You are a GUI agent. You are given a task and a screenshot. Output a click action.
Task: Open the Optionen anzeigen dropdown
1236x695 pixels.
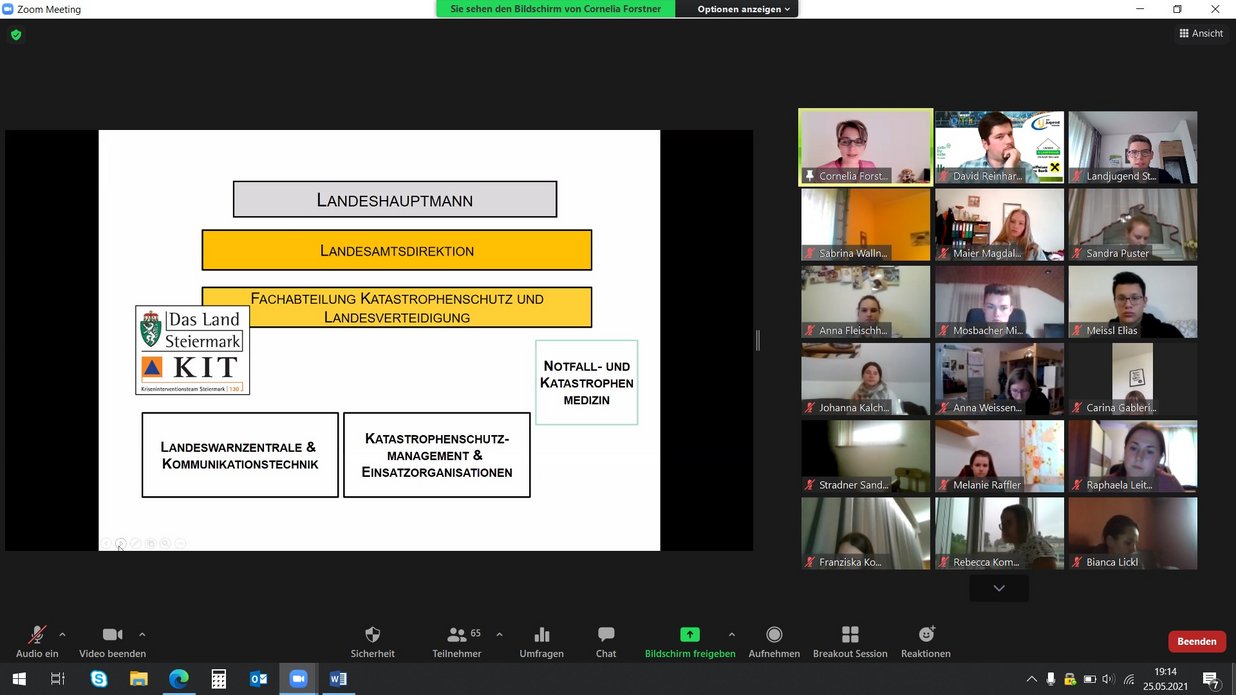coord(743,9)
